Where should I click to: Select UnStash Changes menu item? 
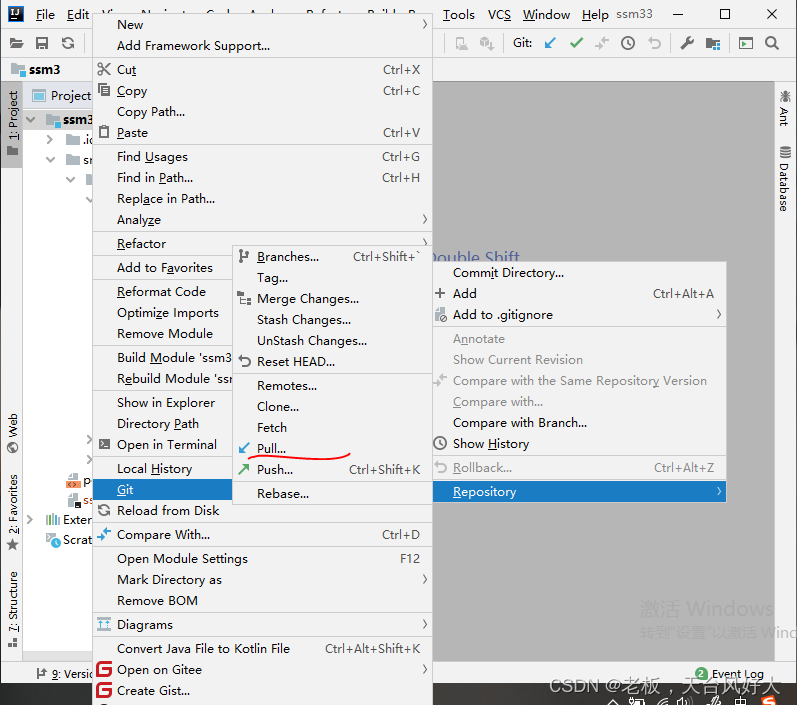[332, 341]
